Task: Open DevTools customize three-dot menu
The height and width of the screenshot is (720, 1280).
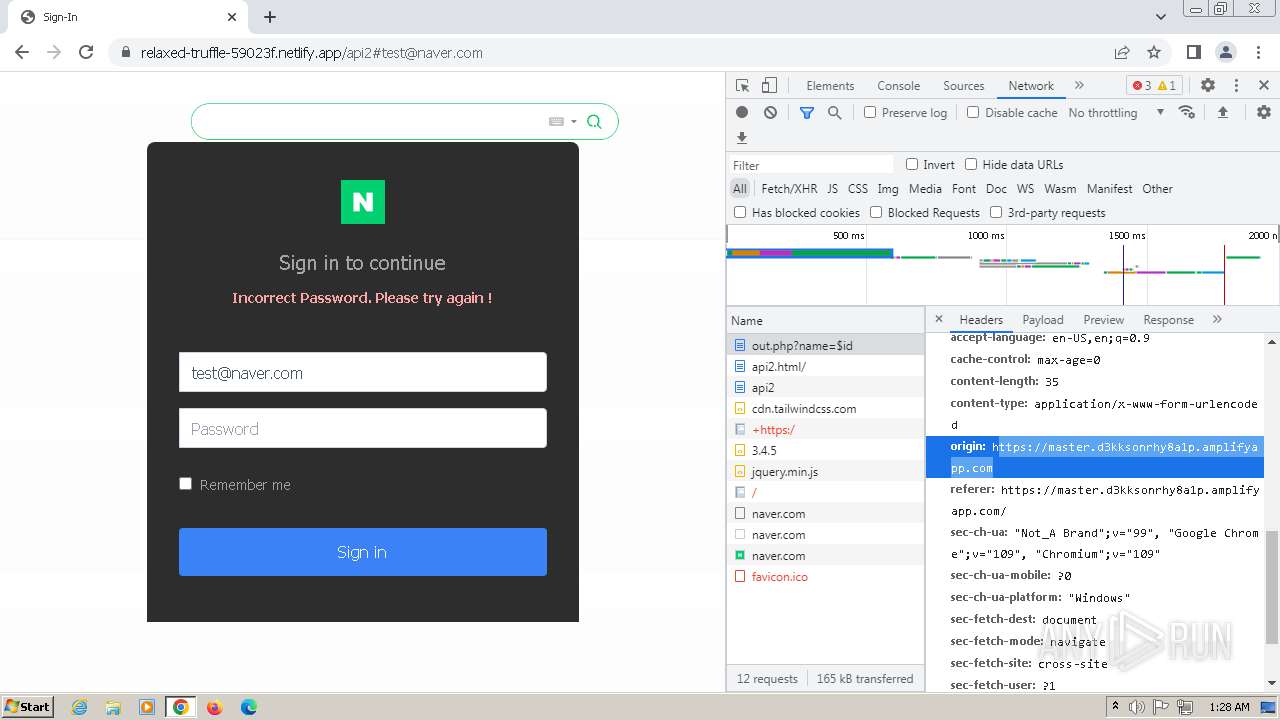Action: [1236, 86]
